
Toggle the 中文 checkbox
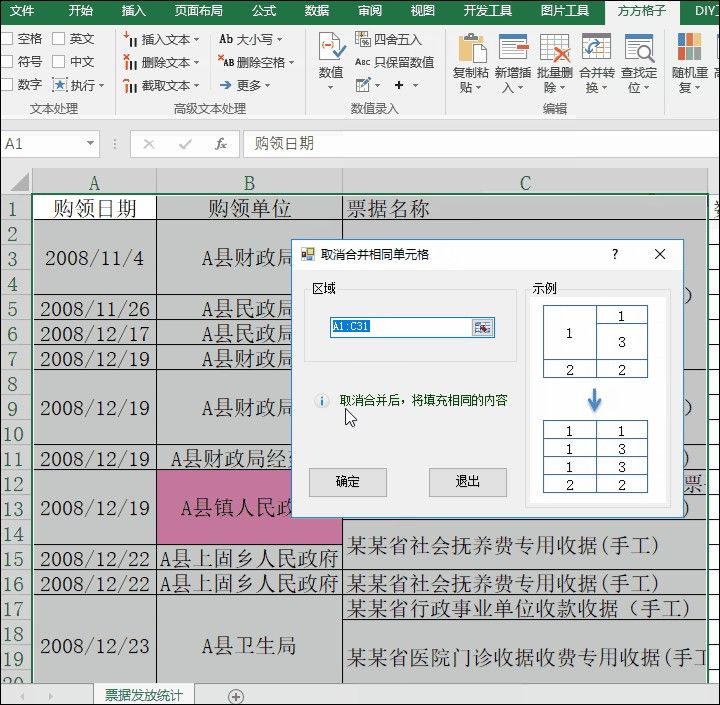click(x=58, y=61)
